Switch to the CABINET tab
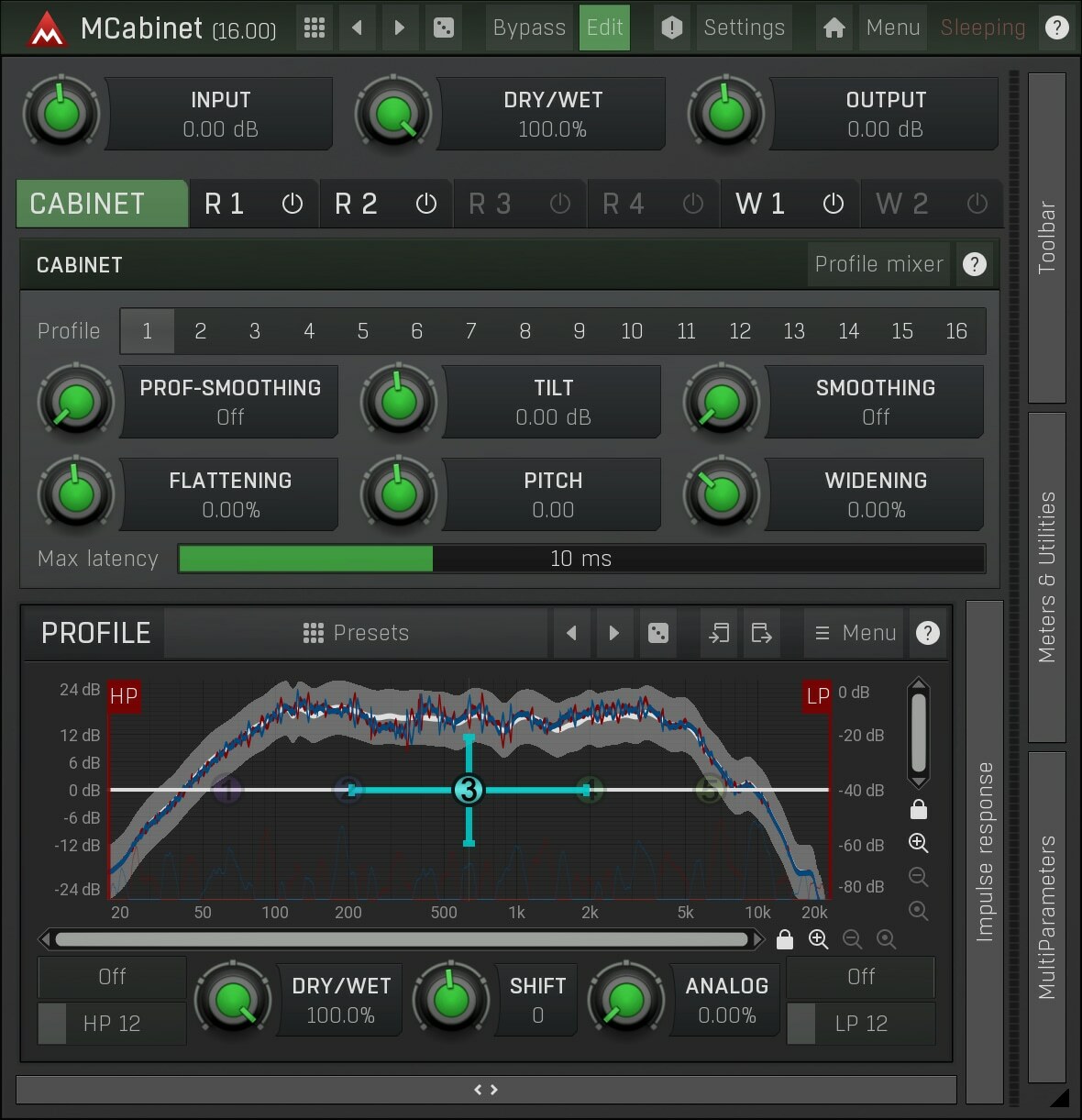 [101, 204]
